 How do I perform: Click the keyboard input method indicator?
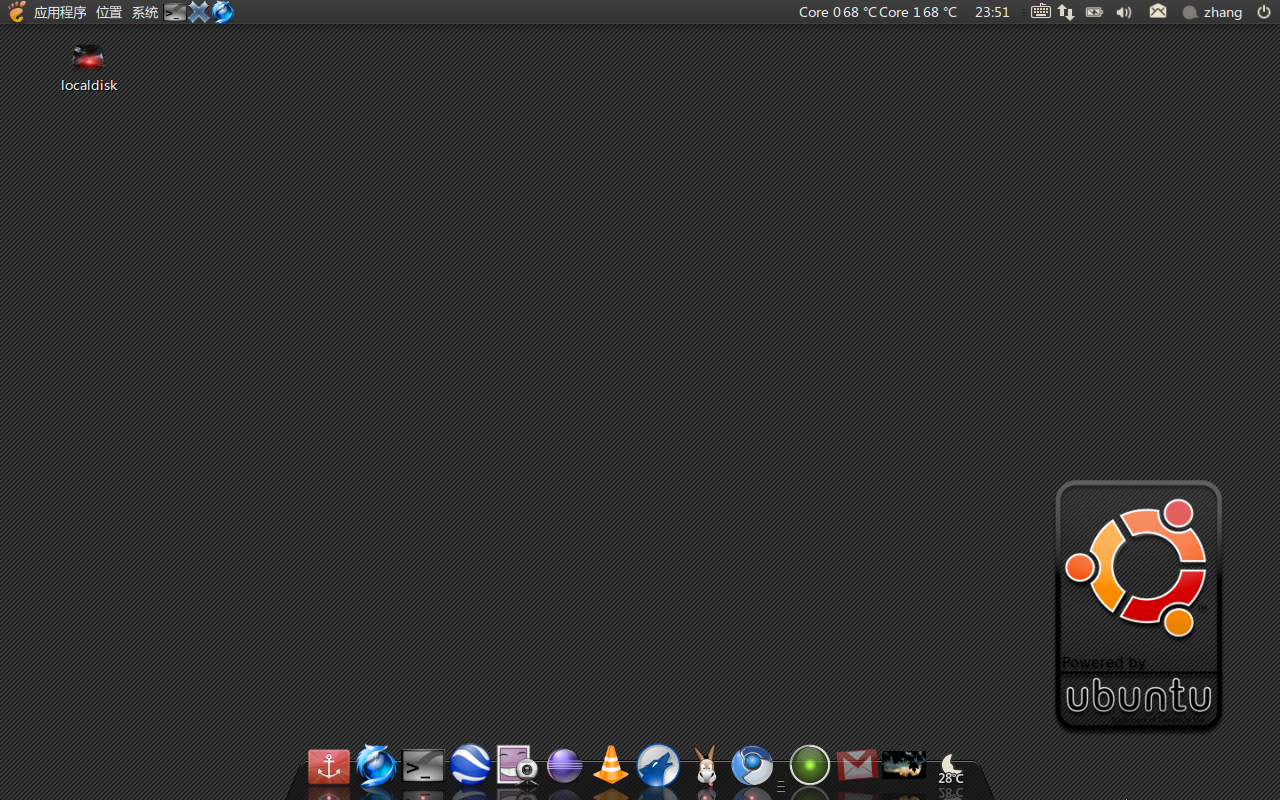tap(1040, 12)
